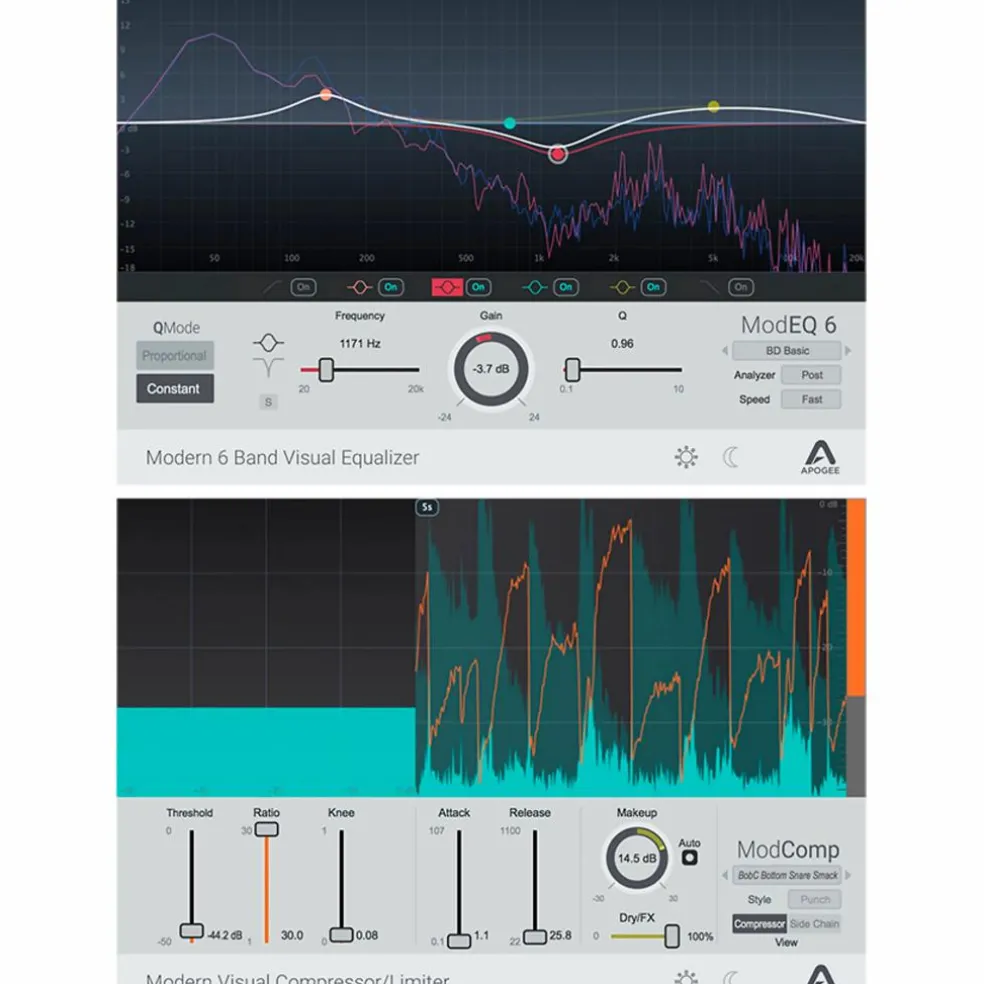Go to previous ModComp preset arrow

point(725,875)
